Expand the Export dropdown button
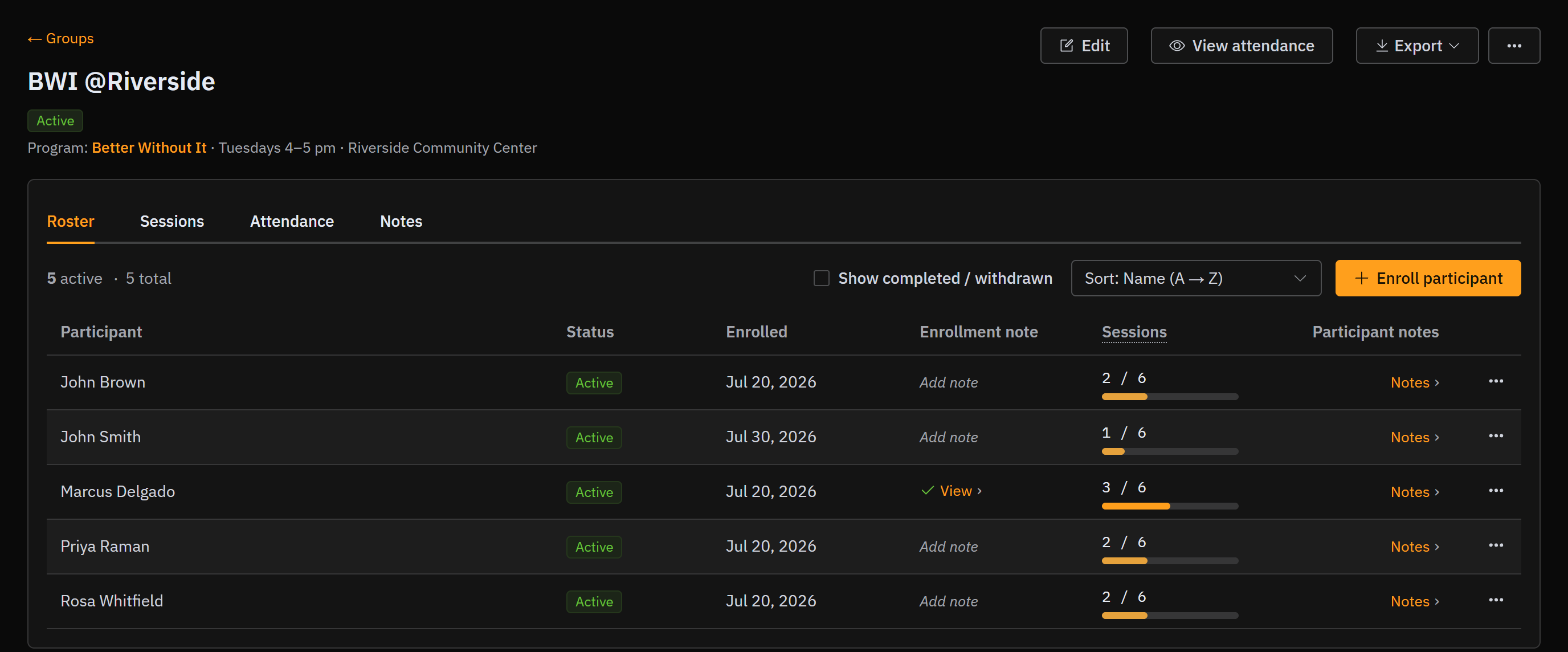This screenshot has height=652, width=1568. click(x=1416, y=46)
